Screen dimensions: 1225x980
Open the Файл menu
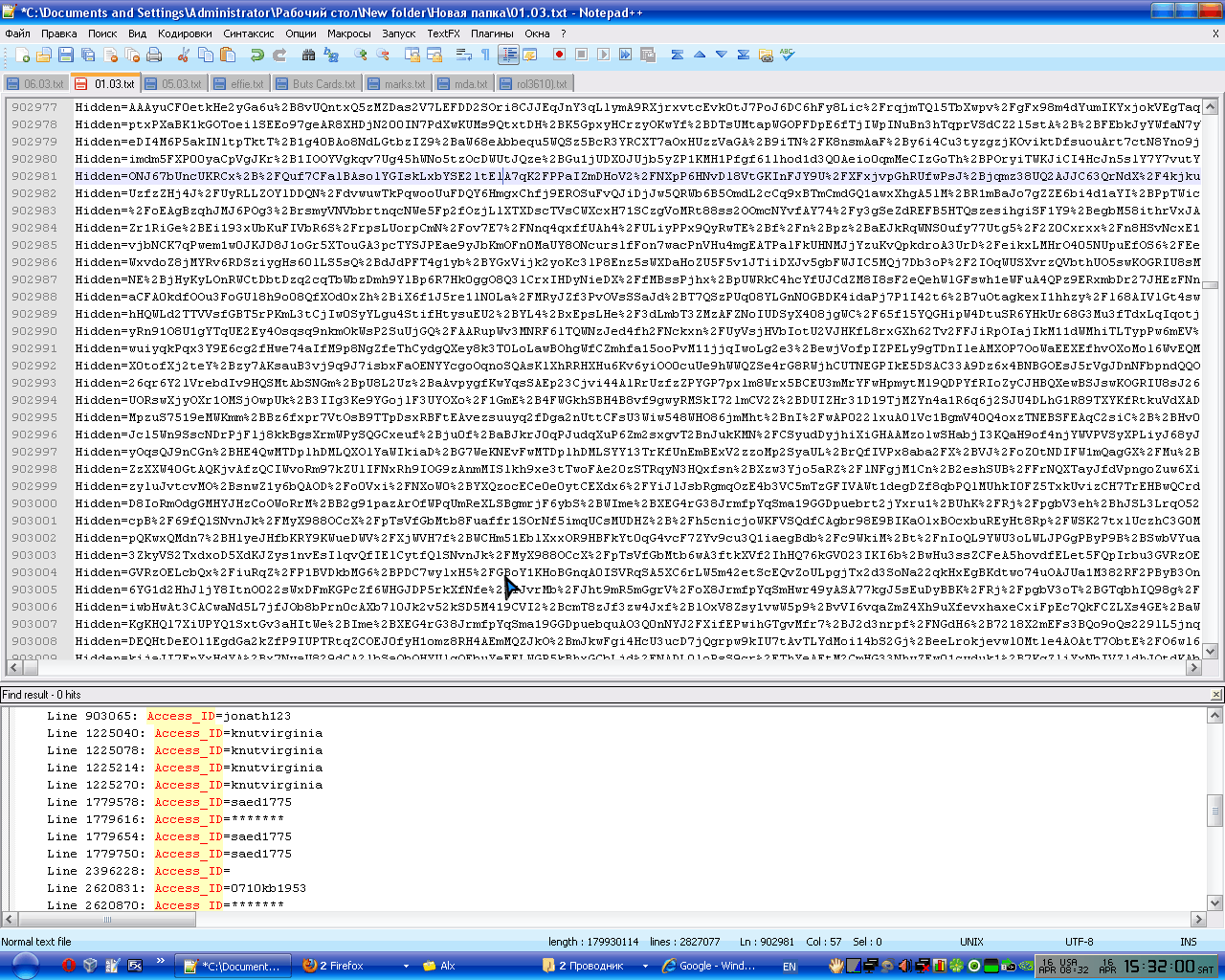(x=17, y=33)
